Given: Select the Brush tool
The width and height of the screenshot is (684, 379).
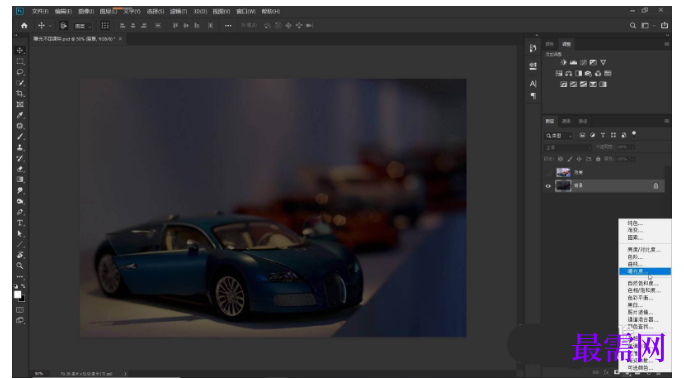Looking at the screenshot, I should pos(20,137).
